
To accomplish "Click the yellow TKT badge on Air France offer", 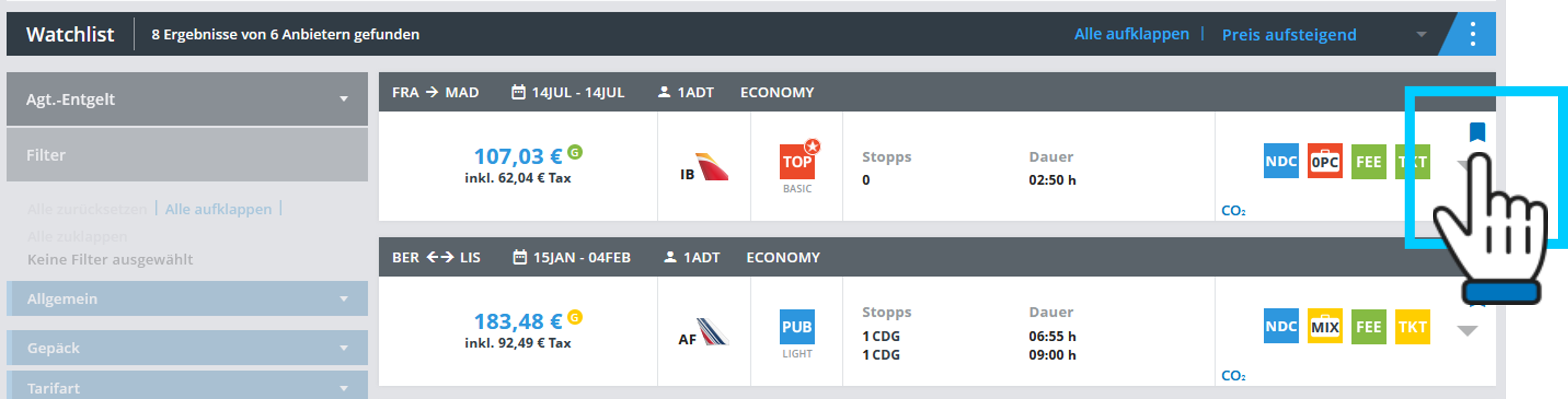I will click(x=1412, y=326).
